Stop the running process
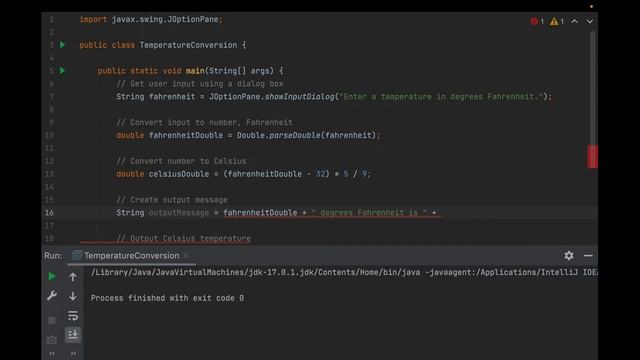The width and height of the screenshot is (640, 360). [52, 320]
